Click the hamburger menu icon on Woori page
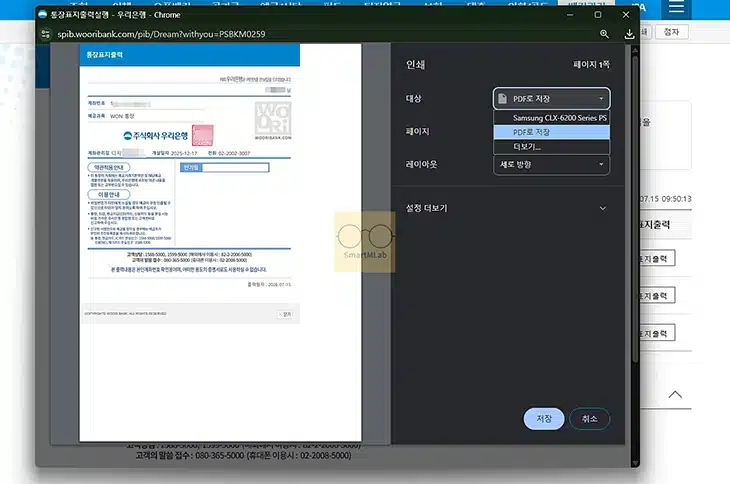Screen dimensions: 730x484 676,8
